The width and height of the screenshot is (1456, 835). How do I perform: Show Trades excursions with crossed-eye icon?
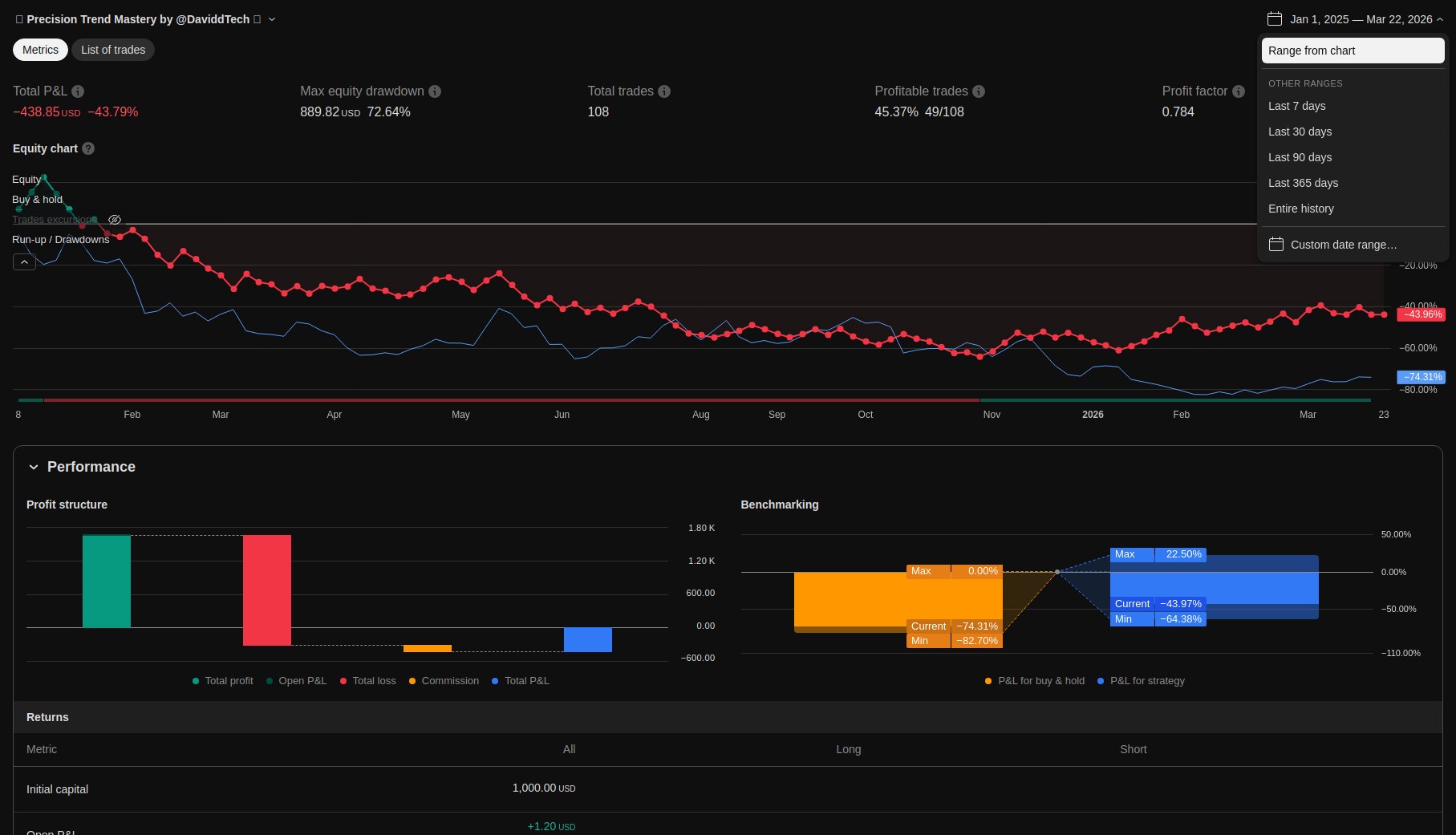pos(115,220)
